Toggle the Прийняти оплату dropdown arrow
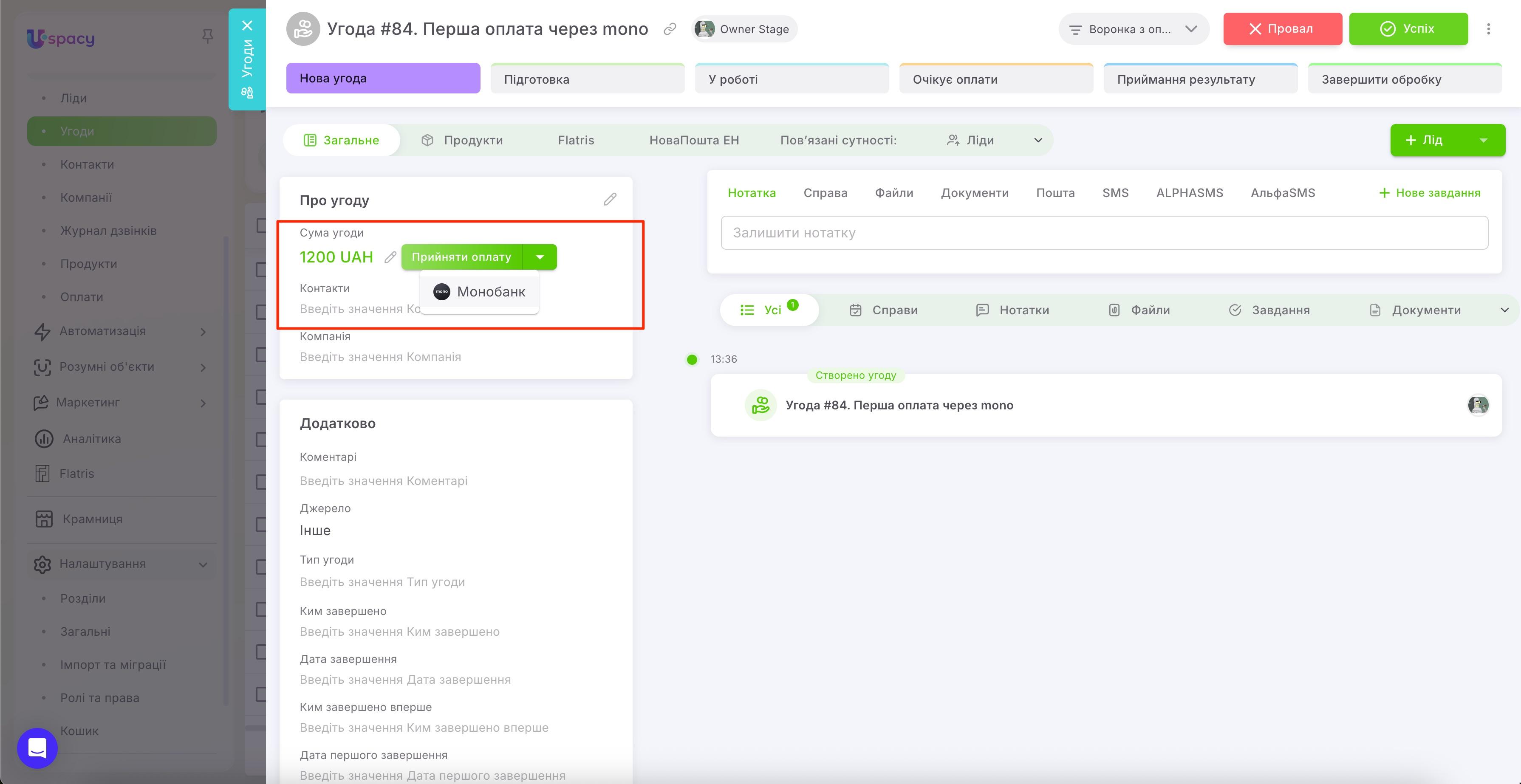 tap(540, 257)
